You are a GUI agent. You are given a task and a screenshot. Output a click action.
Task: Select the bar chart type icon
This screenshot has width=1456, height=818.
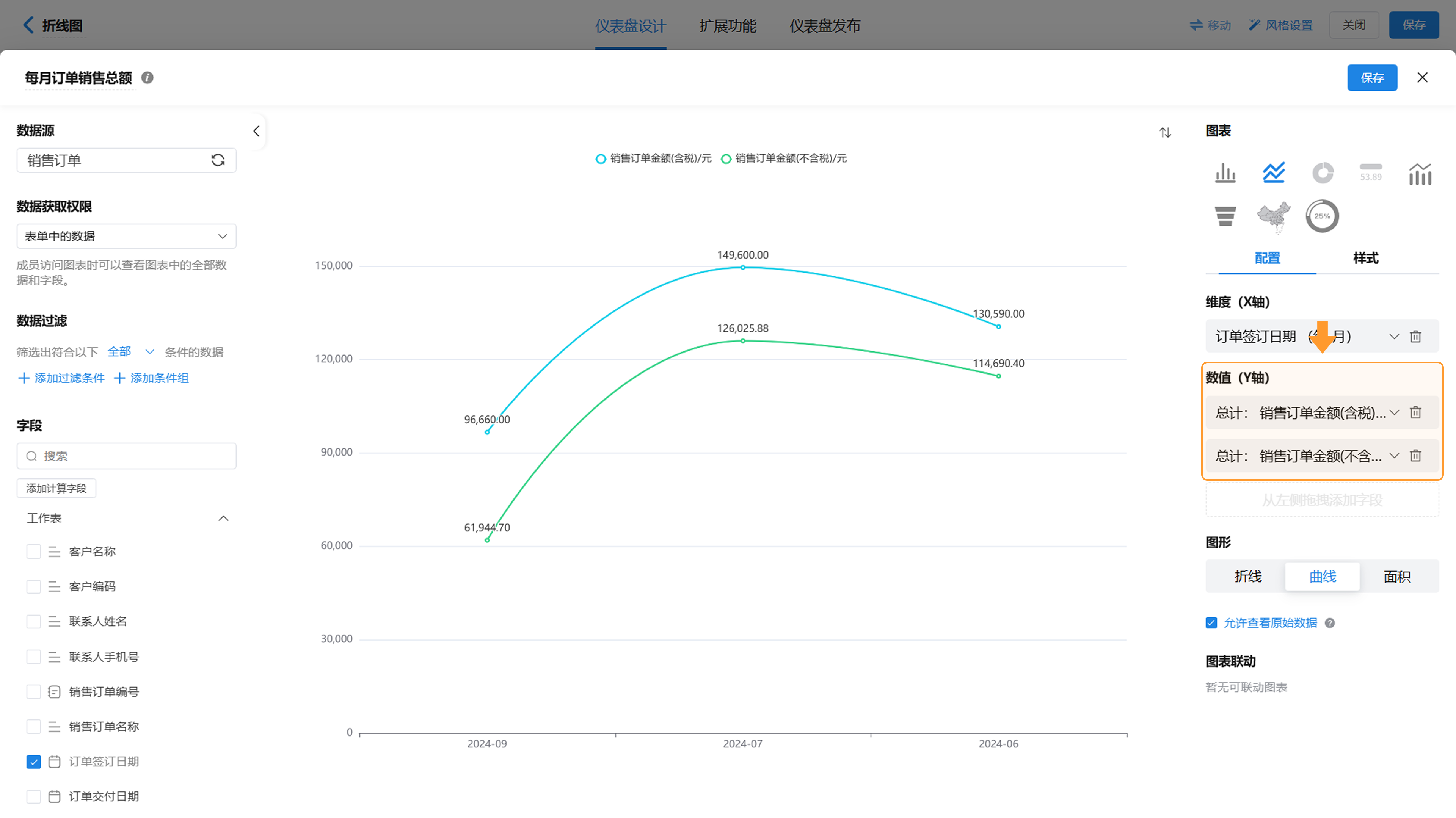click(1225, 173)
